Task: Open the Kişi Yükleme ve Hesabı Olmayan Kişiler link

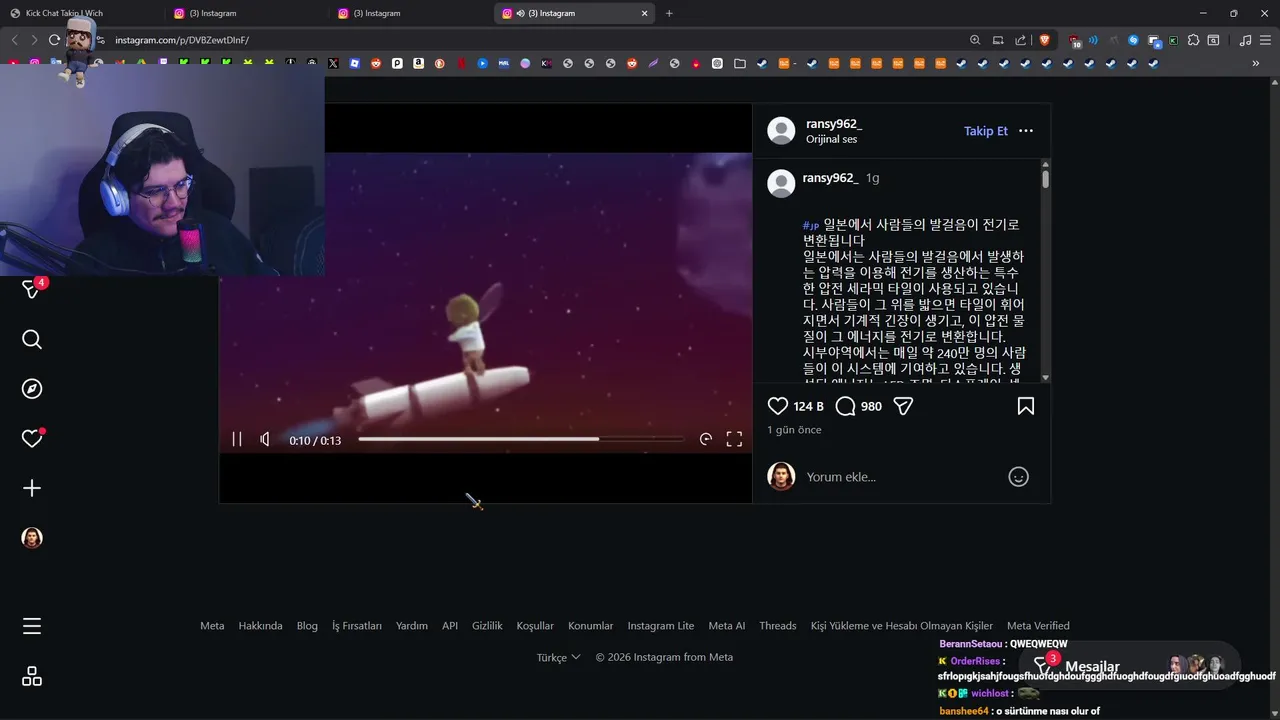Action: (901, 626)
